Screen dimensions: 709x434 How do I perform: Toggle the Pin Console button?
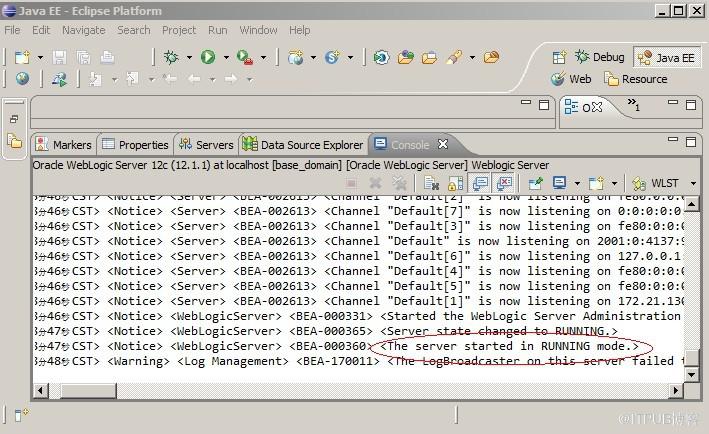coord(535,183)
